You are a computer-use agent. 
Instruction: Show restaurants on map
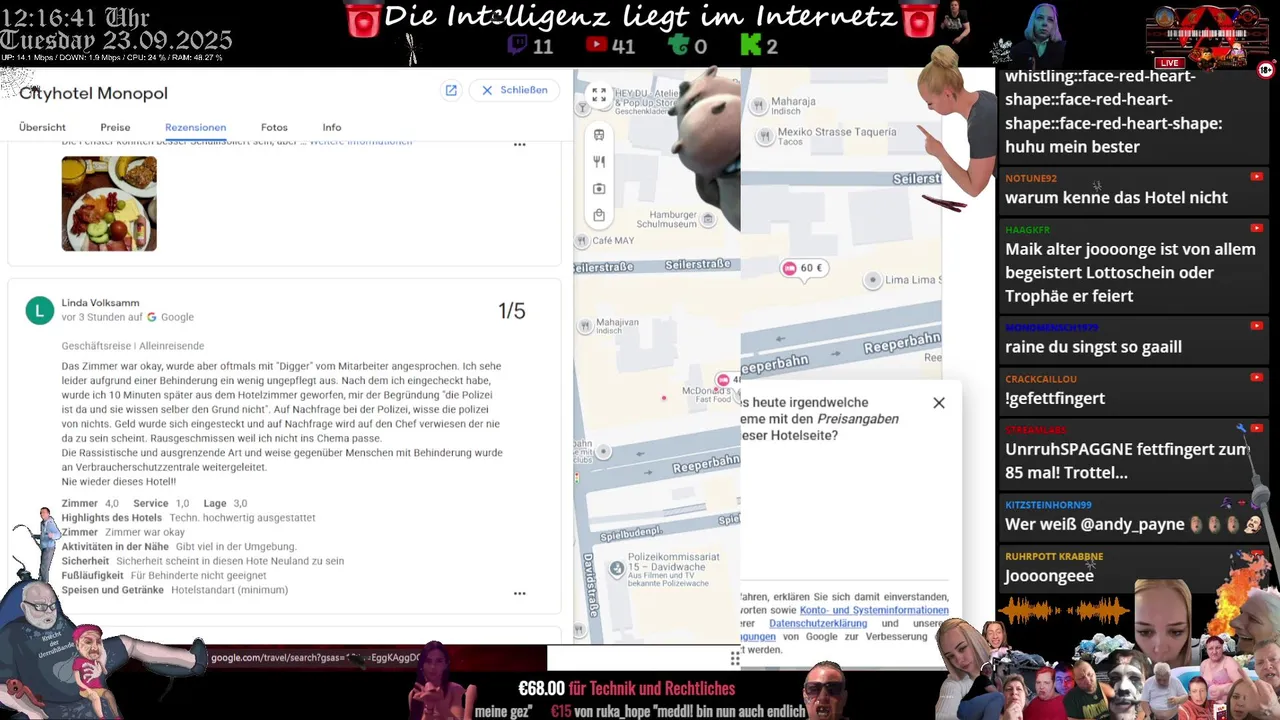598,161
